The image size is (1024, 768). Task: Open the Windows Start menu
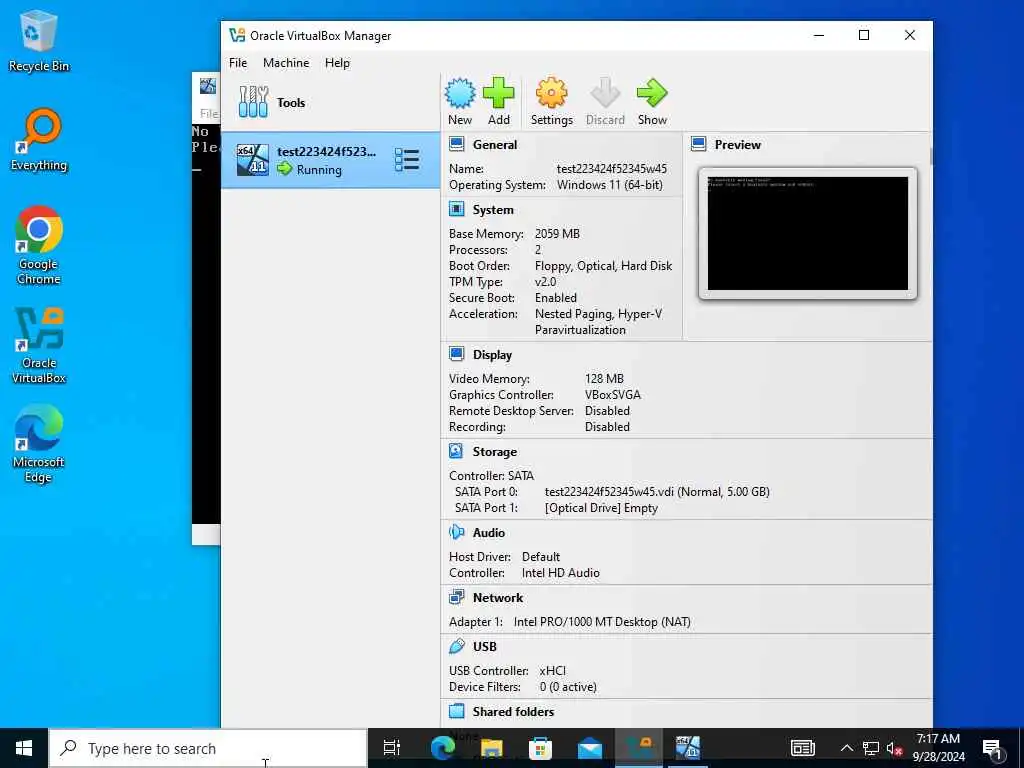(24, 748)
